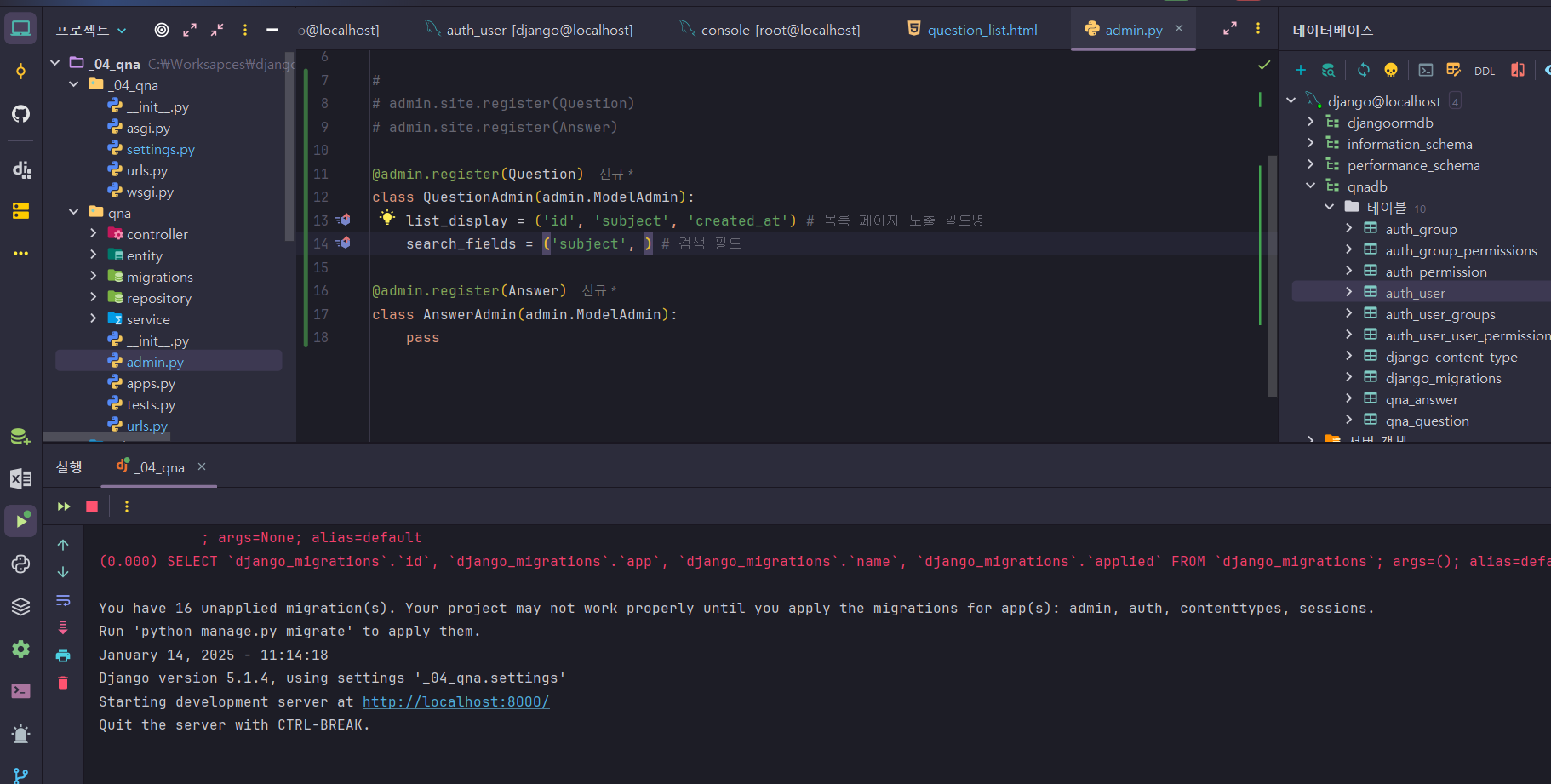Viewport: 1551px width, 784px height.
Task: Click the print icon in run panel
Action: pyautogui.click(x=63, y=655)
